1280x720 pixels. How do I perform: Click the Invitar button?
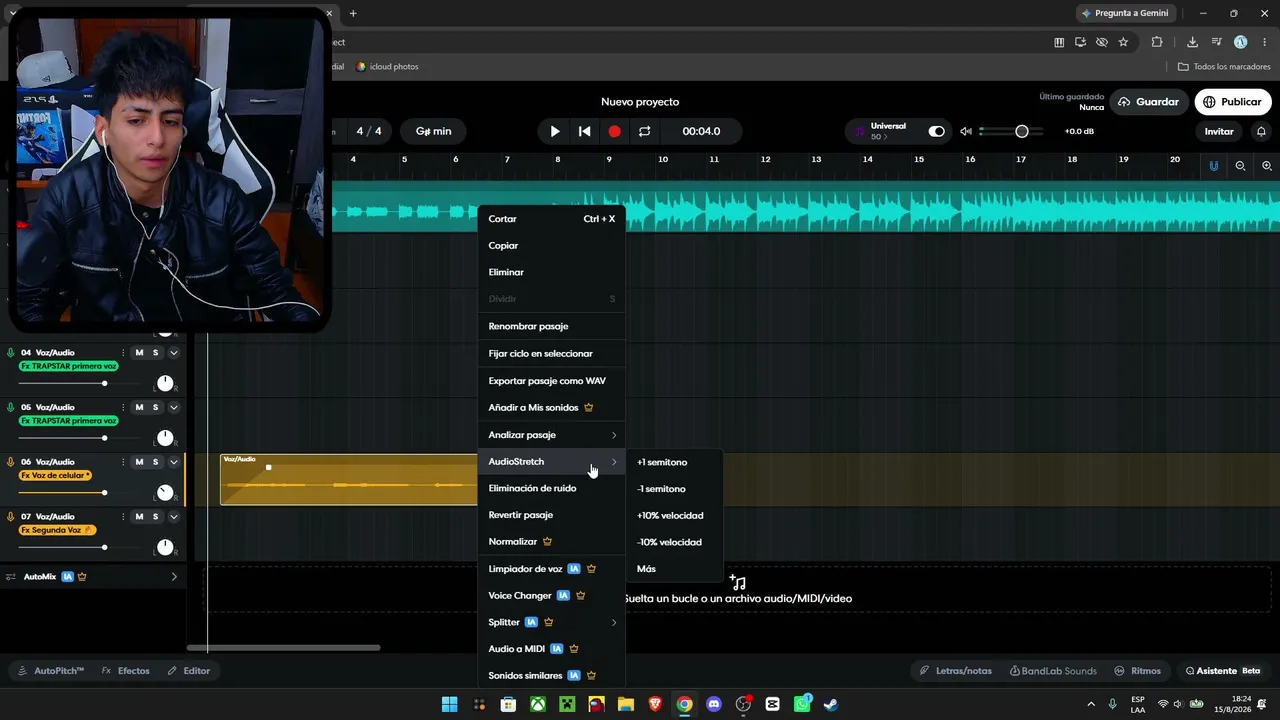pos(1219,131)
